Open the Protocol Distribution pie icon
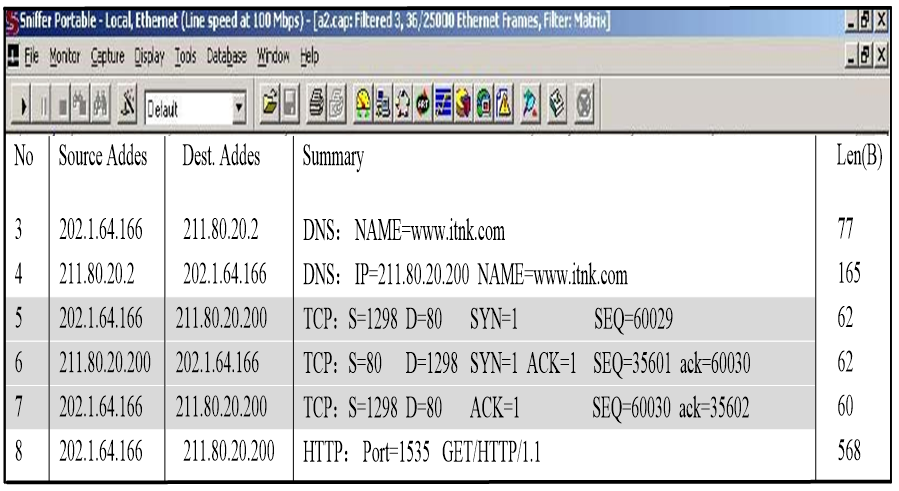This screenshot has width=899, height=491. [463, 104]
